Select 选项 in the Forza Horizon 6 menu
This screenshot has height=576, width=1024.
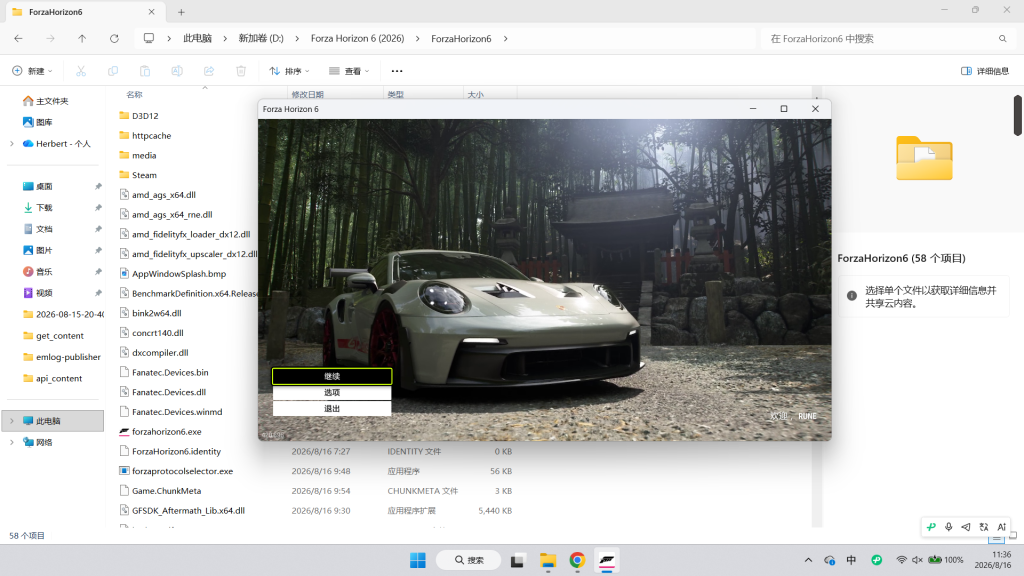(x=332, y=392)
